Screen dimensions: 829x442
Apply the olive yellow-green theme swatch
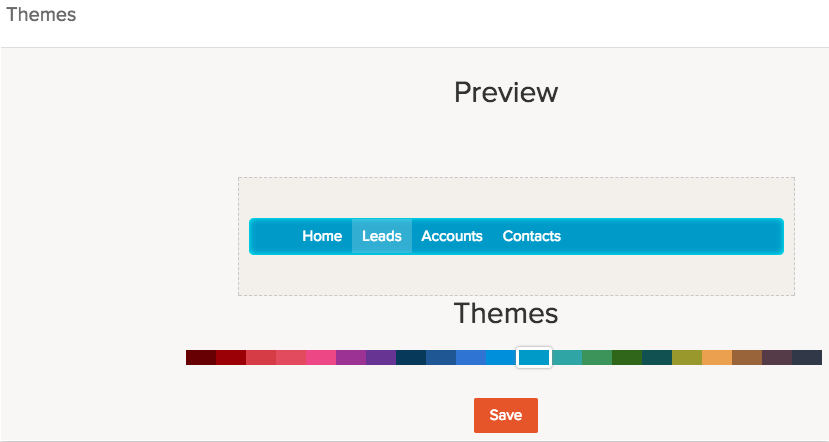687,357
